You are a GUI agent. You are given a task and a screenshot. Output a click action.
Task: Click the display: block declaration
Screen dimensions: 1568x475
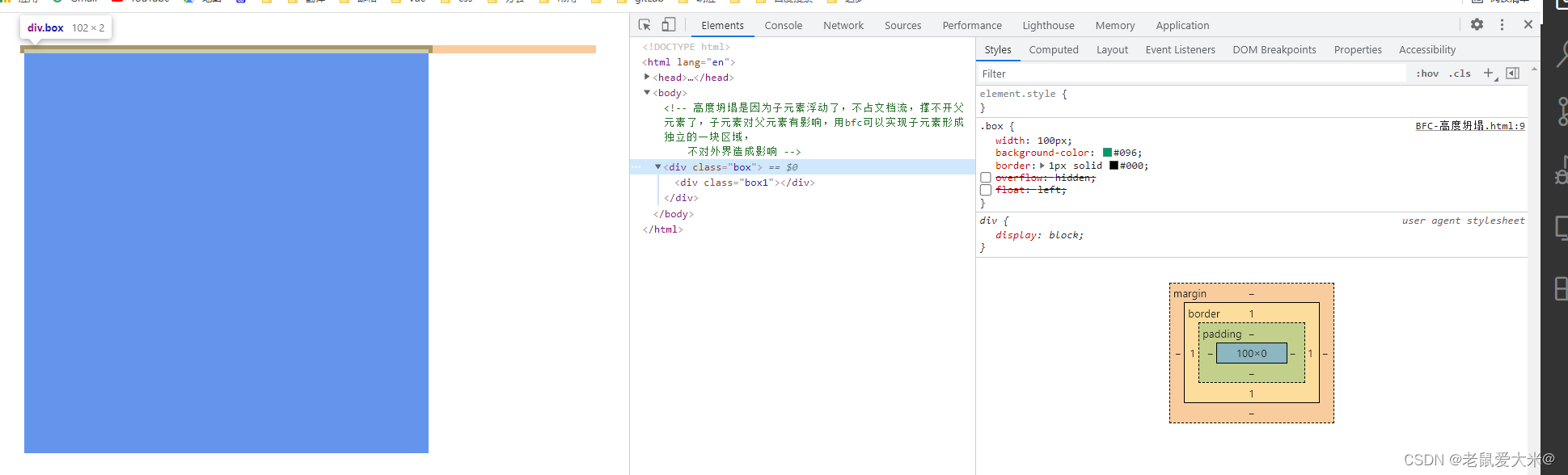(1039, 235)
